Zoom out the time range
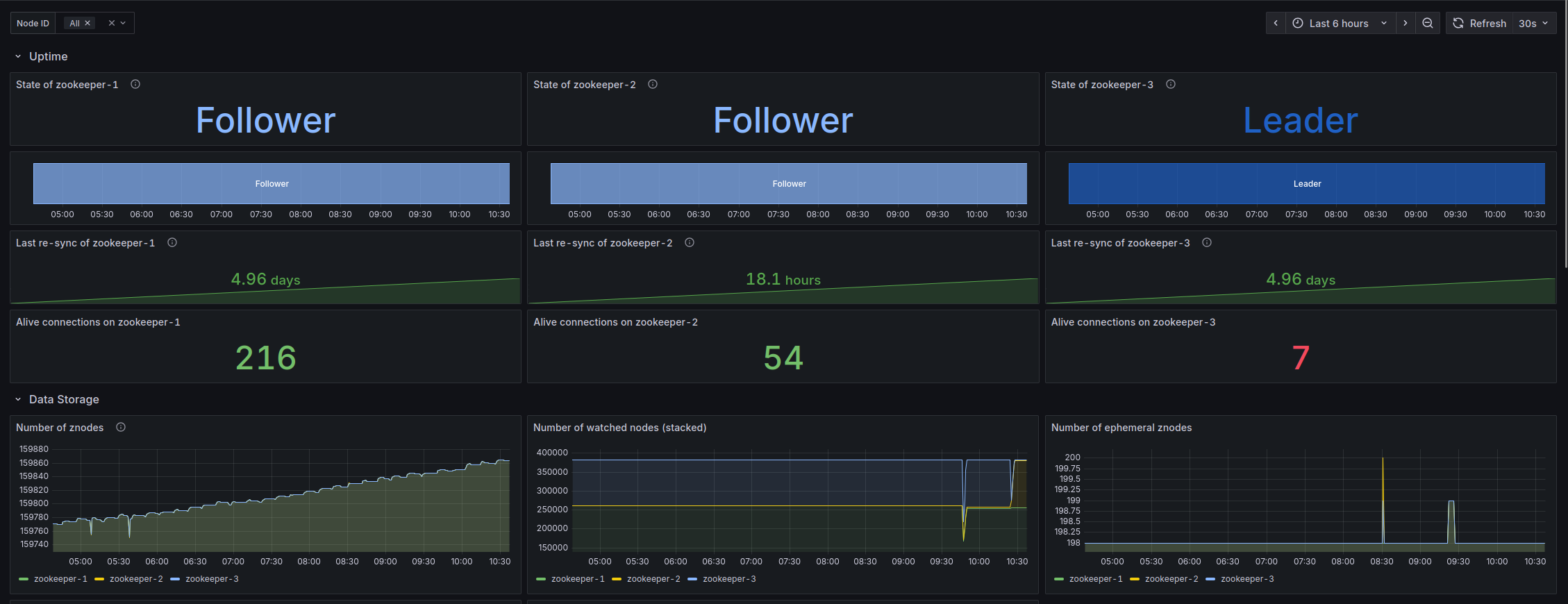Image resolution: width=1568 pixels, height=604 pixels. (1427, 23)
